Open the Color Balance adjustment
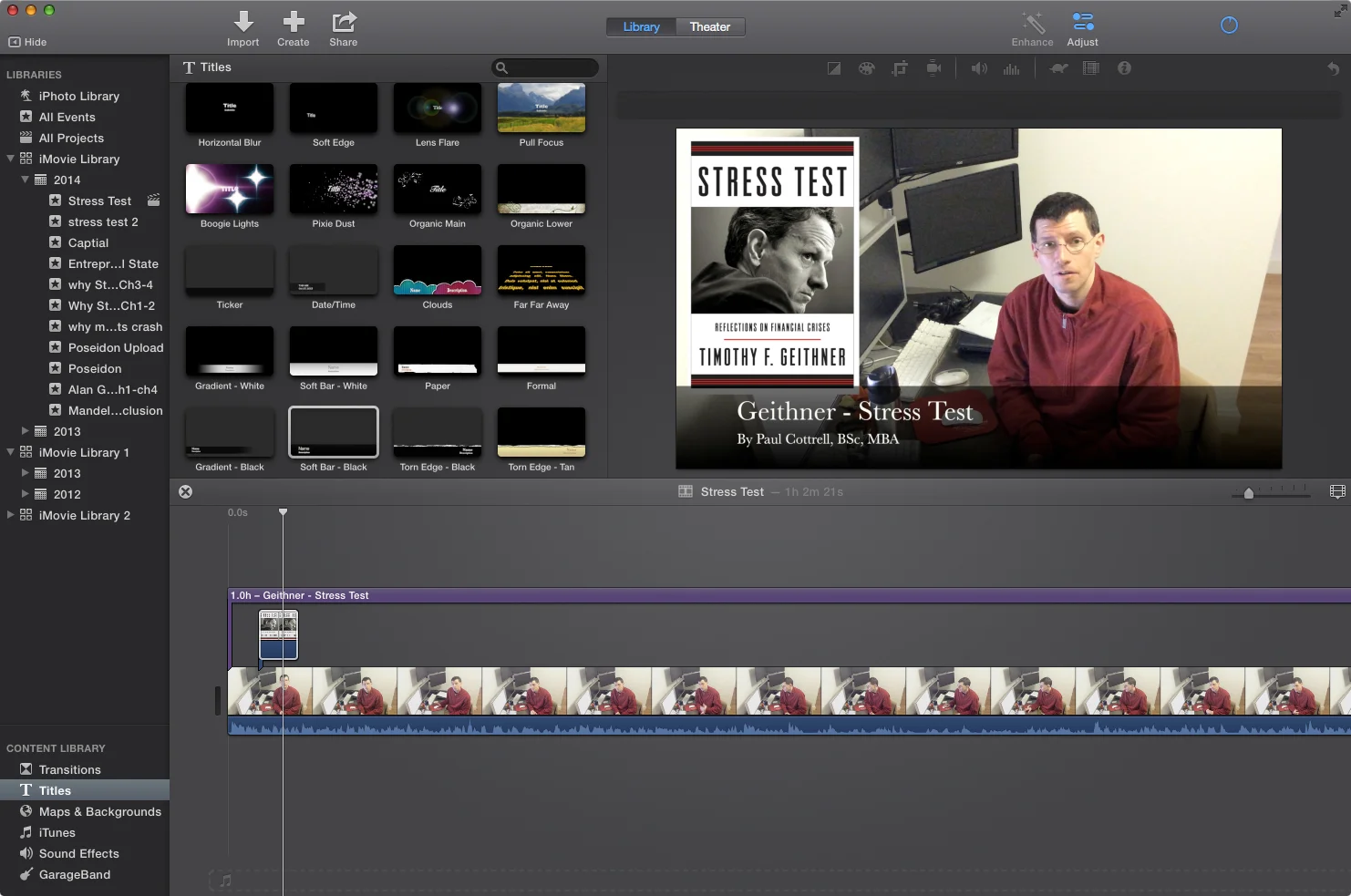 click(833, 68)
